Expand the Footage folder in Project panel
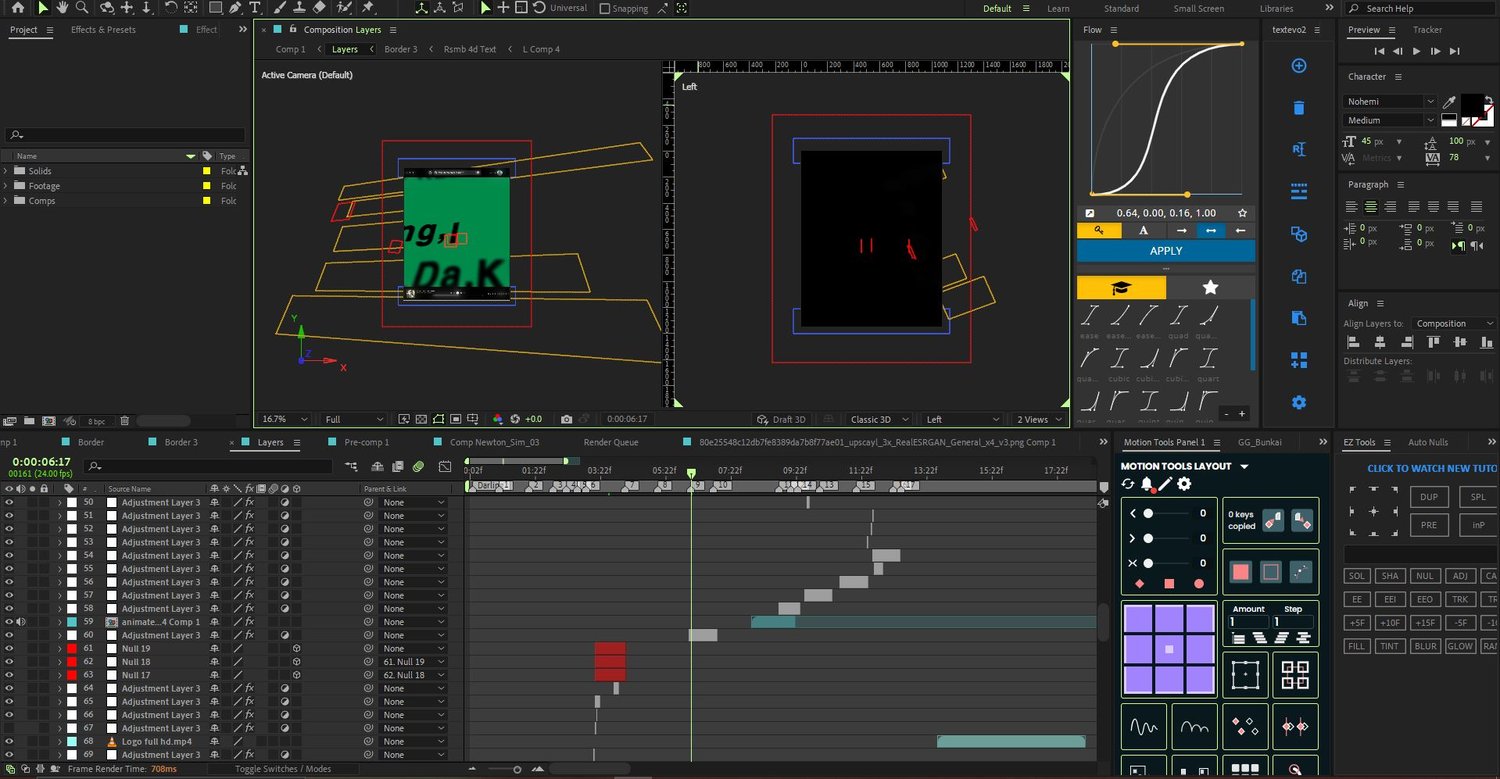The width and height of the screenshot is (1500, 779). pos(6,186)
